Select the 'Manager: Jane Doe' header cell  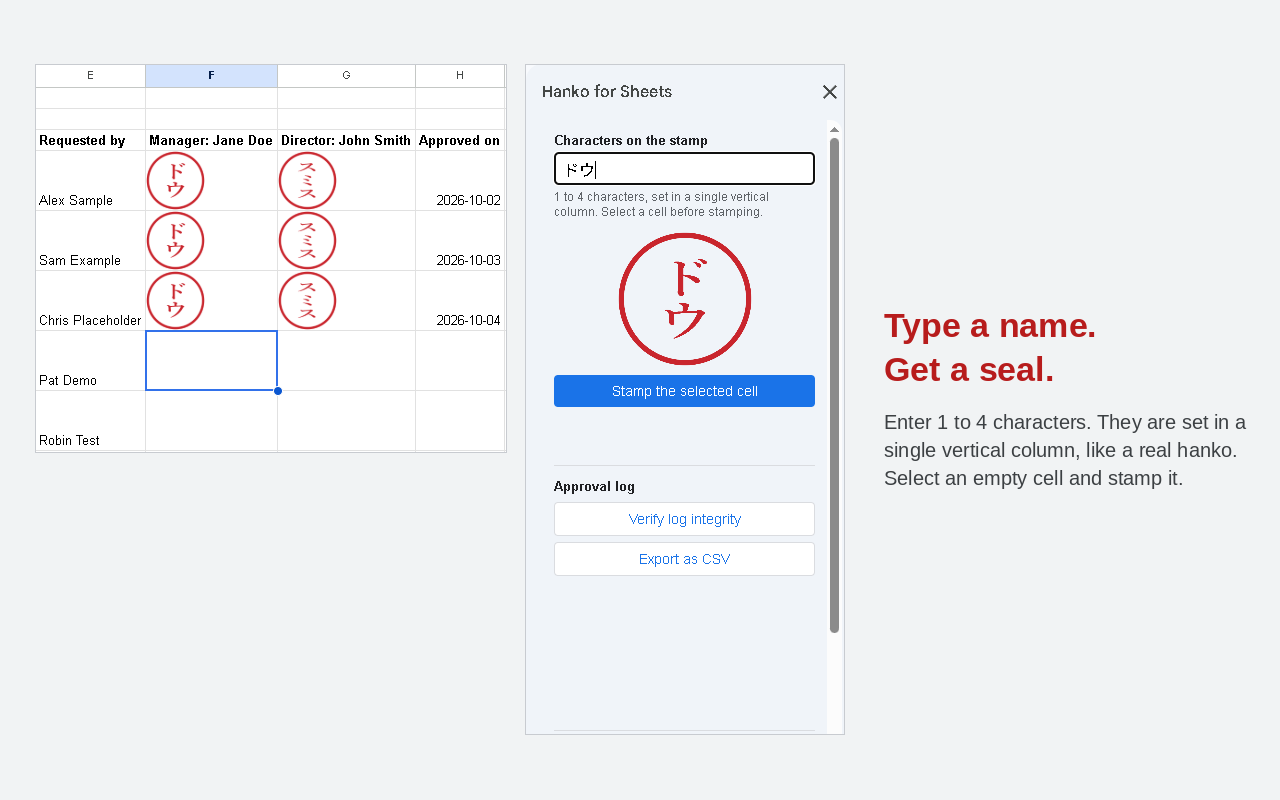pos(211,140)
